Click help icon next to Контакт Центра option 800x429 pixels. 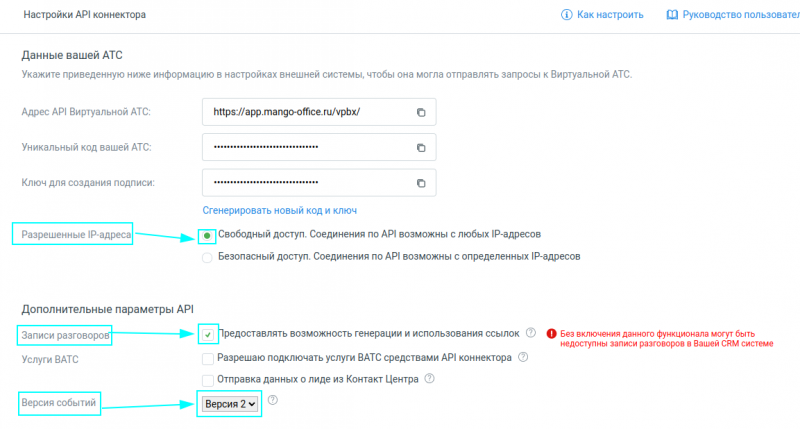[429, 379]
